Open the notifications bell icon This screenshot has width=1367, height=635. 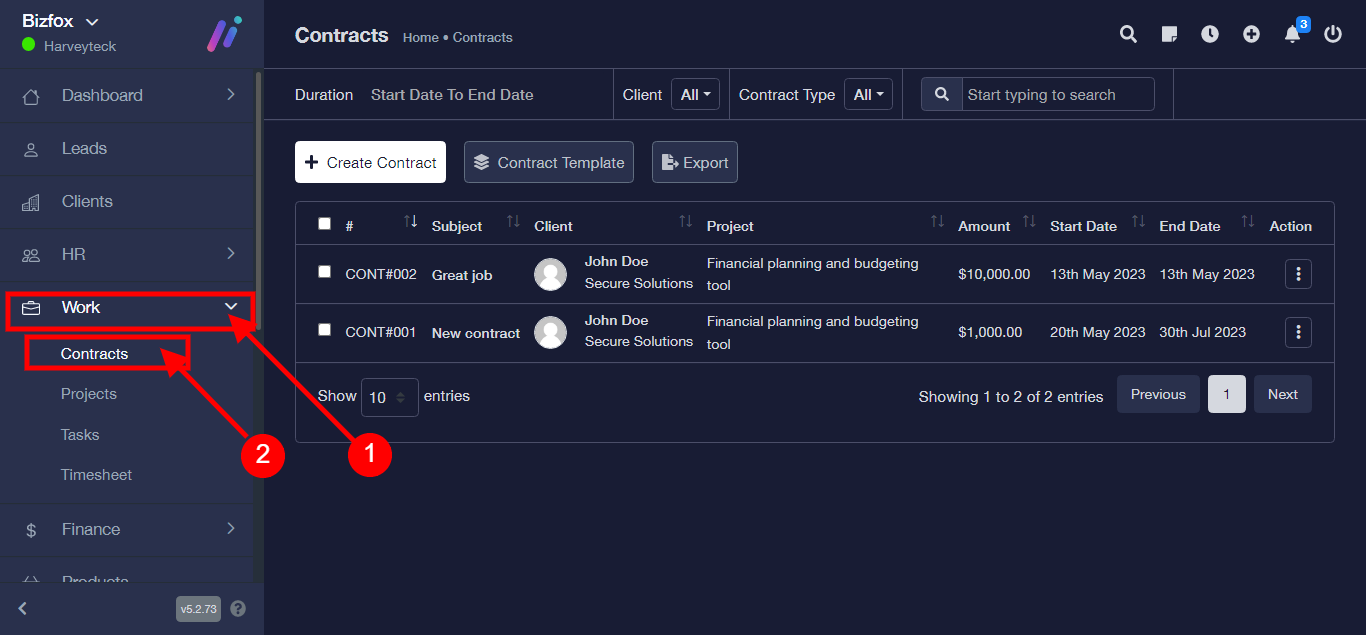[1292, 35]
